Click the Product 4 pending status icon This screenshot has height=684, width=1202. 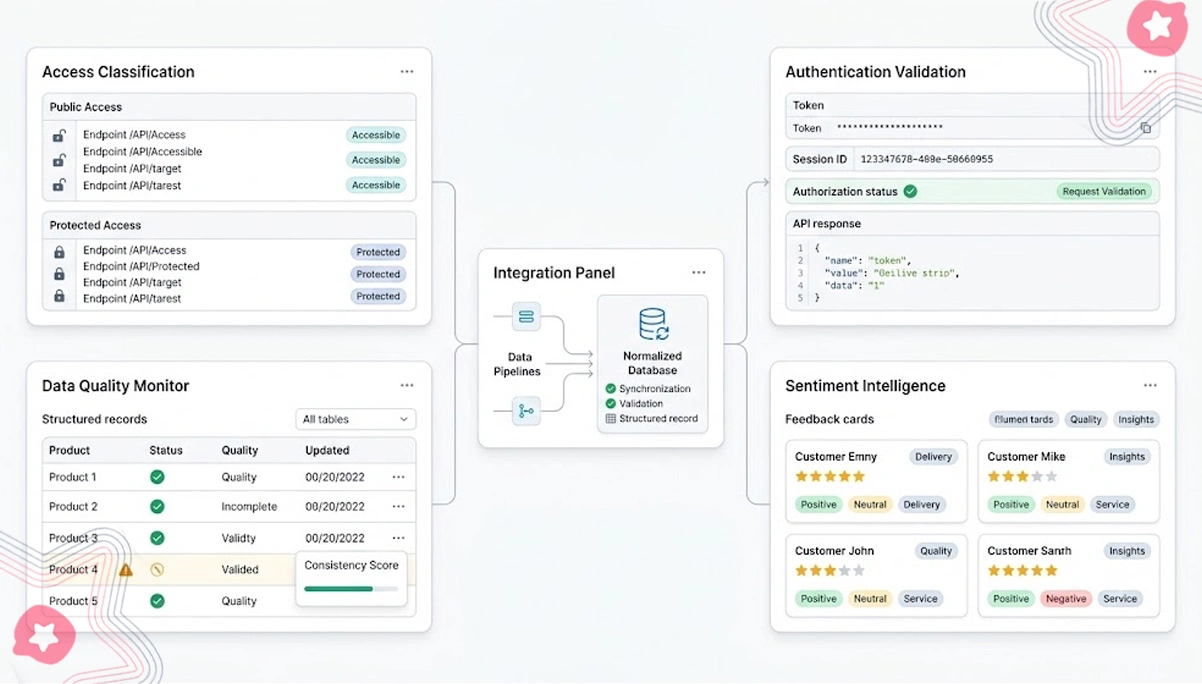click(x=157, y=570)
